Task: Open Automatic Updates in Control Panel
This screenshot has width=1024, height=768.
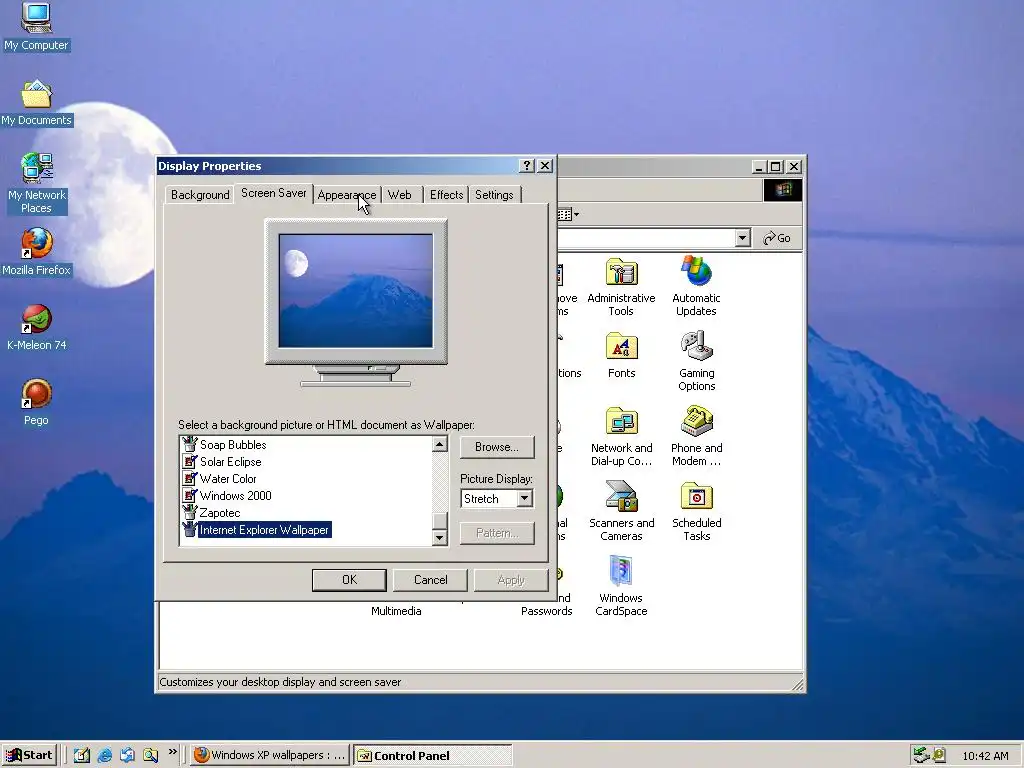Action: tap(696, 287)
